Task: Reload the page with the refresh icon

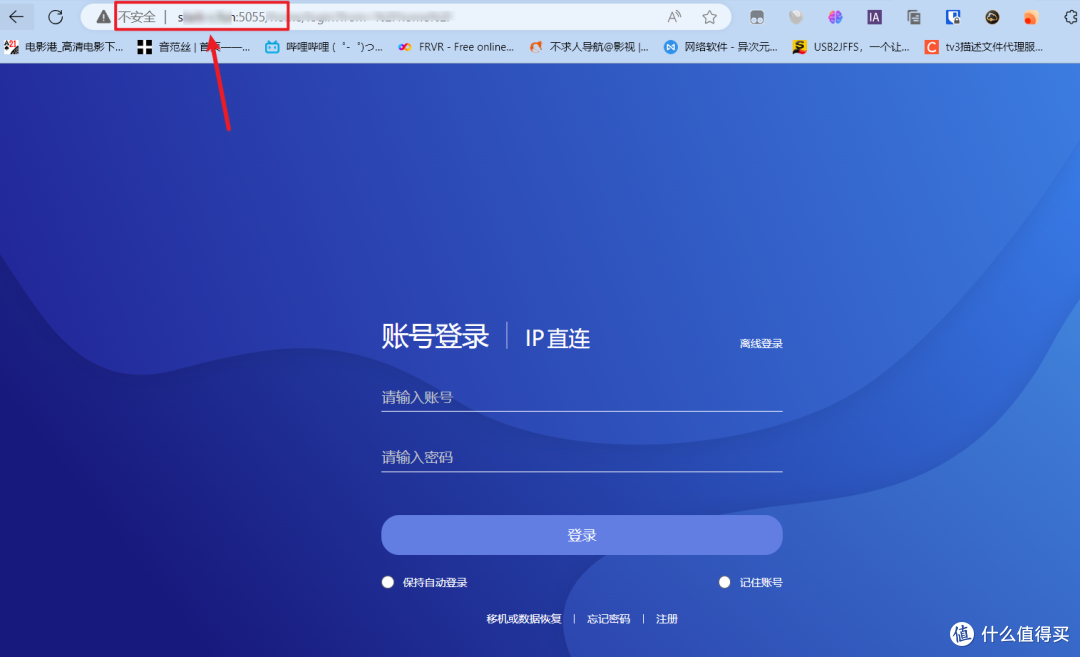Action: point(56,17)
